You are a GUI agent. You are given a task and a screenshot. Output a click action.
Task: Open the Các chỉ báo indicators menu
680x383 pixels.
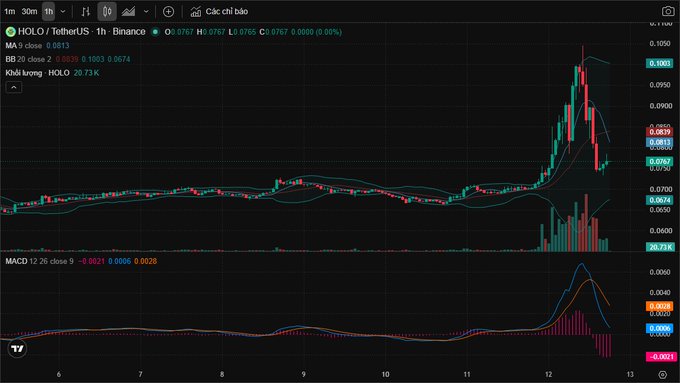pos(219,12)
